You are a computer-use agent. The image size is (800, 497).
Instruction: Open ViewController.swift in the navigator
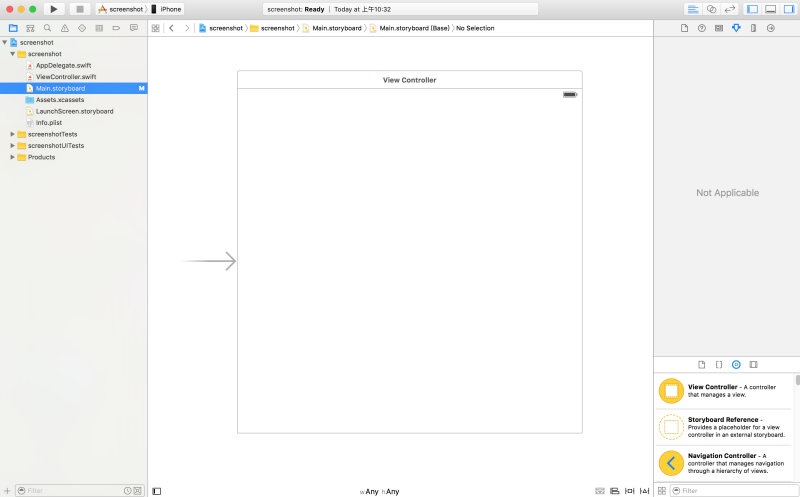(x=66, y=77)
